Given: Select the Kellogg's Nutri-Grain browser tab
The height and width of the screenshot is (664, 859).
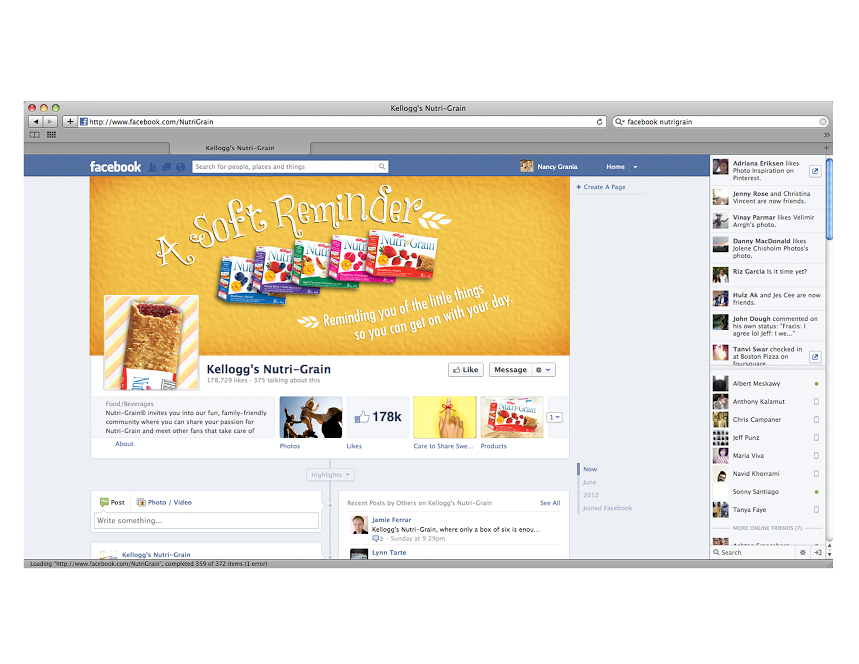Looking at the screenshot, I should (240, 148).
